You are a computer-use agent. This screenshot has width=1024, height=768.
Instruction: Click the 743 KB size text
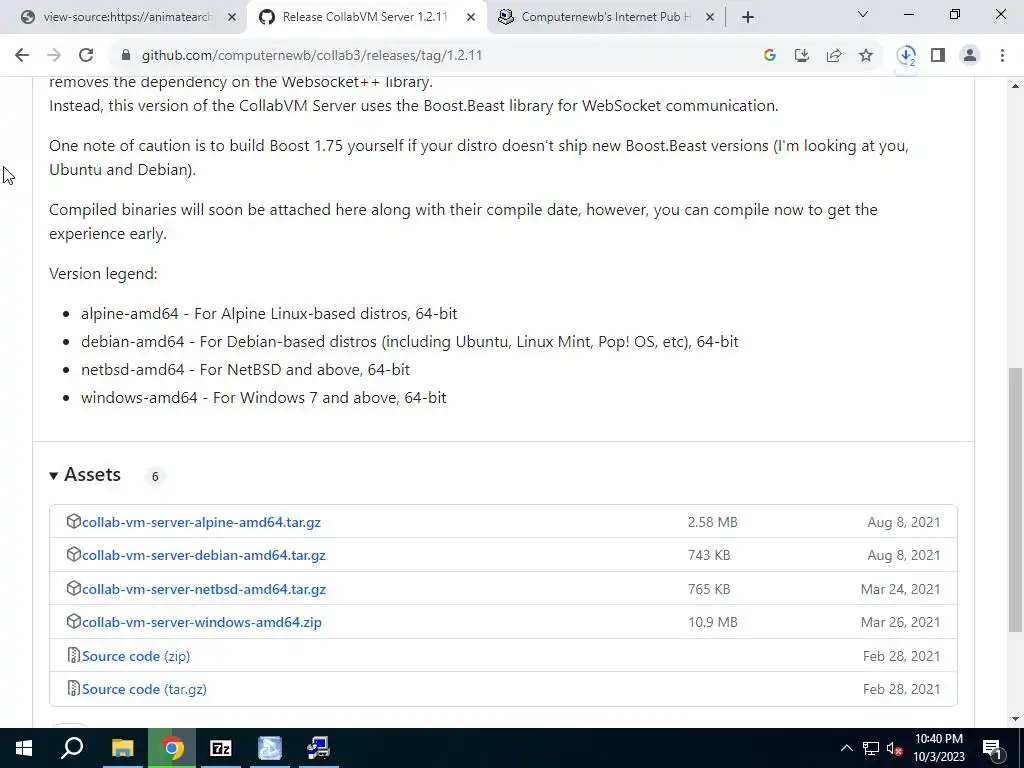tap(709, 555)
